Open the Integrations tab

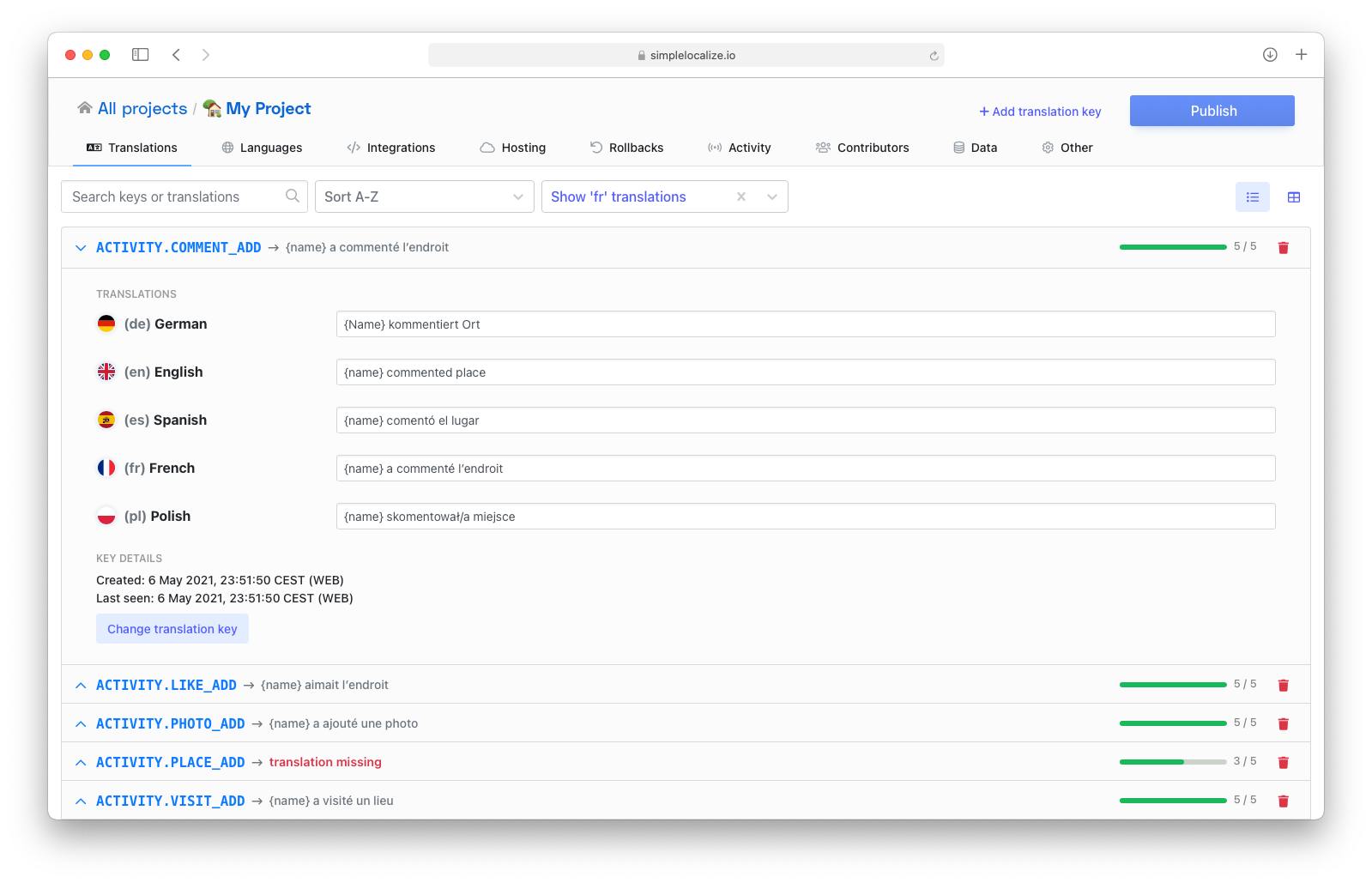391,148
